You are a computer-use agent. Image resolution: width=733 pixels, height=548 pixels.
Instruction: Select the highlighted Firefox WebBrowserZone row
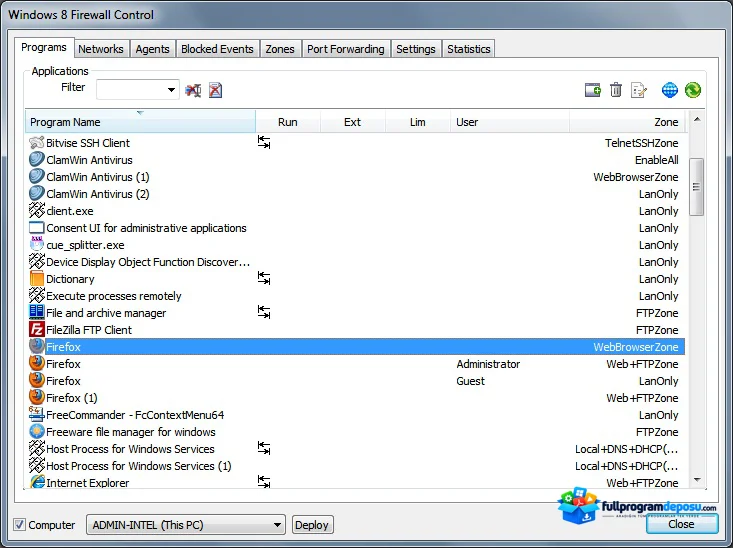pyautogui.click(x=355, y=346)
